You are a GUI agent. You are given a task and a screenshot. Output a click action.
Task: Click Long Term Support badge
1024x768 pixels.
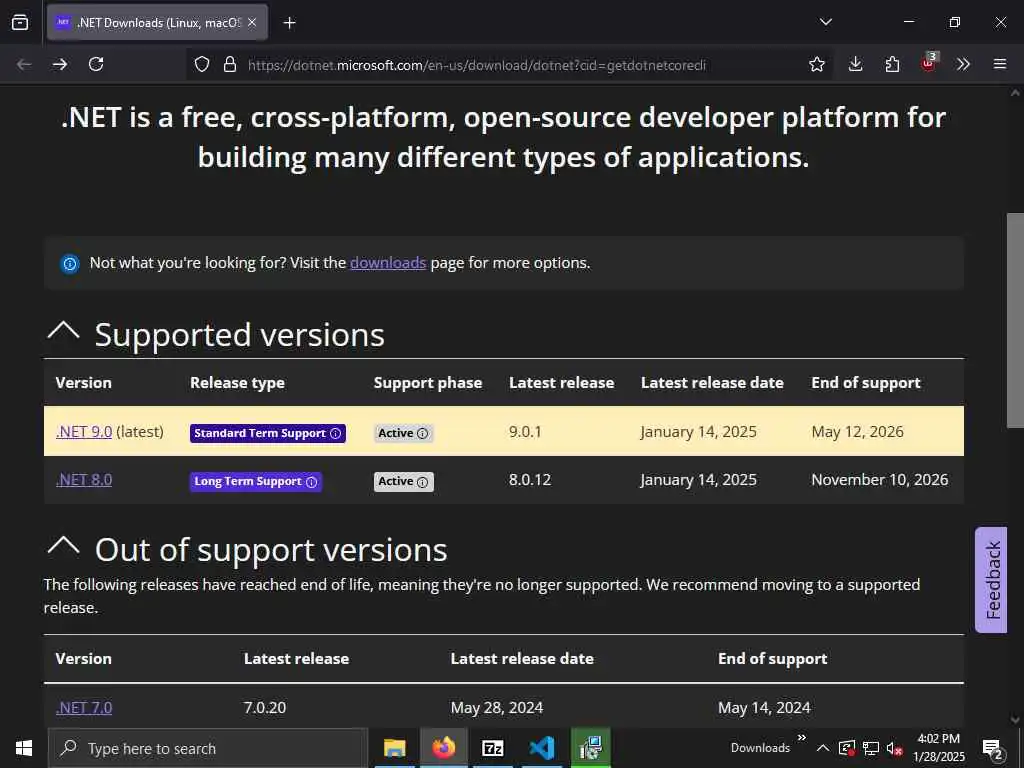[x=255, y=481]
